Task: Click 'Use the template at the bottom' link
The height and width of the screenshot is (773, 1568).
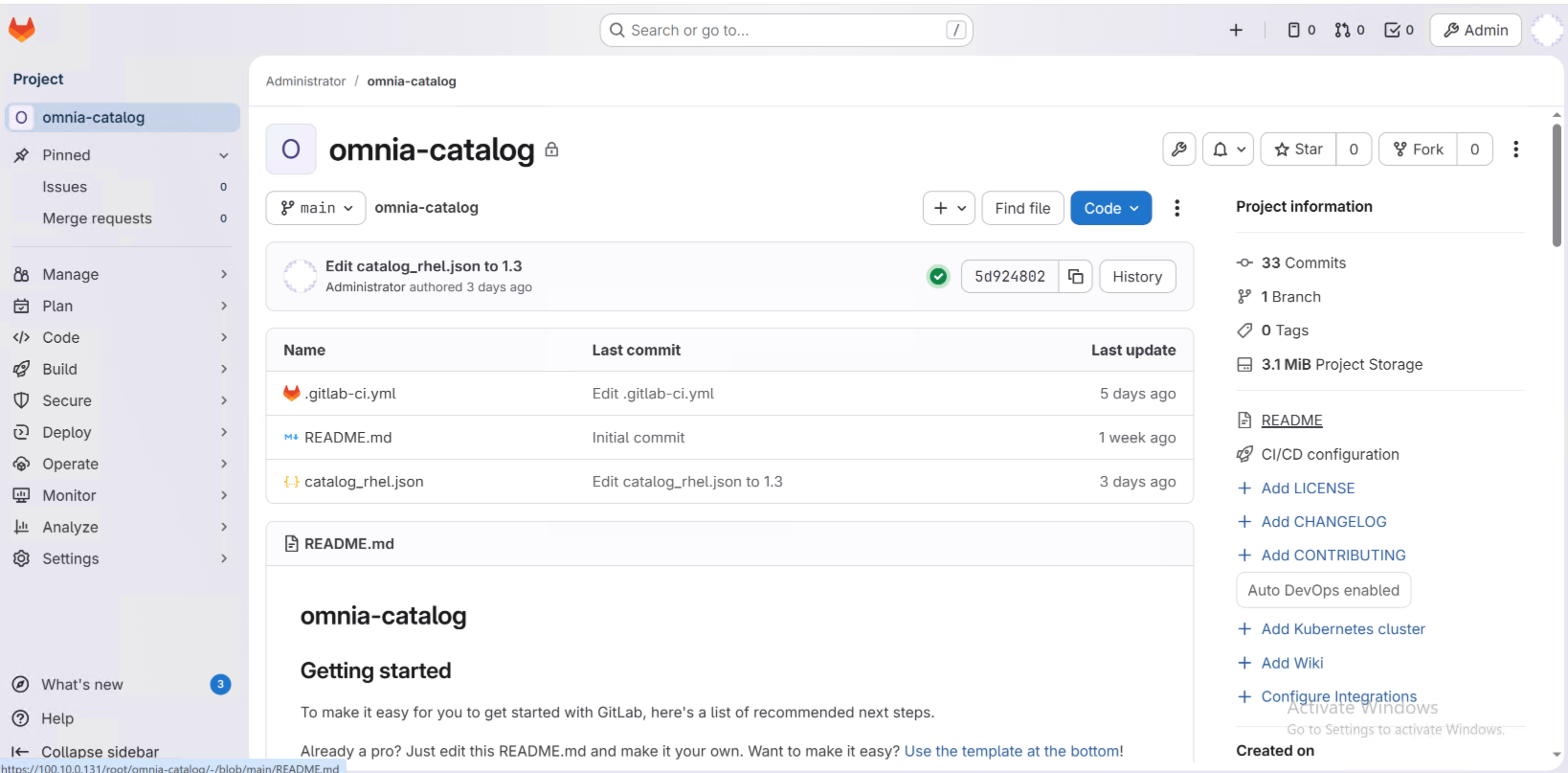Action: [1012, 751]
